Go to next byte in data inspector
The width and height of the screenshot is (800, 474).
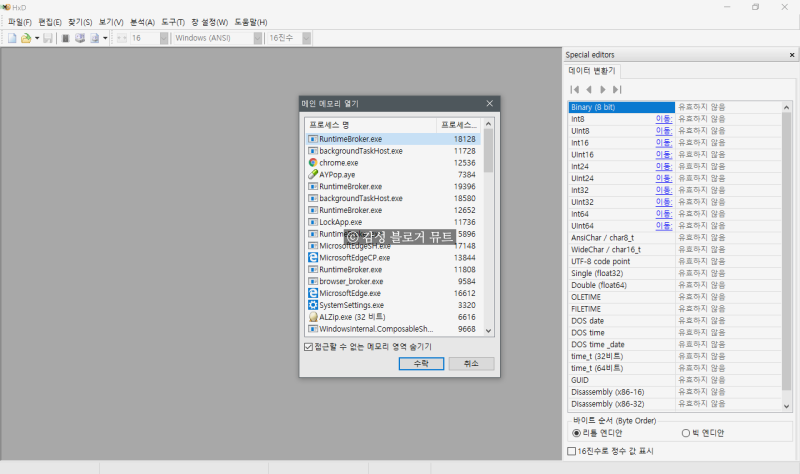click(x=603, y=90)
